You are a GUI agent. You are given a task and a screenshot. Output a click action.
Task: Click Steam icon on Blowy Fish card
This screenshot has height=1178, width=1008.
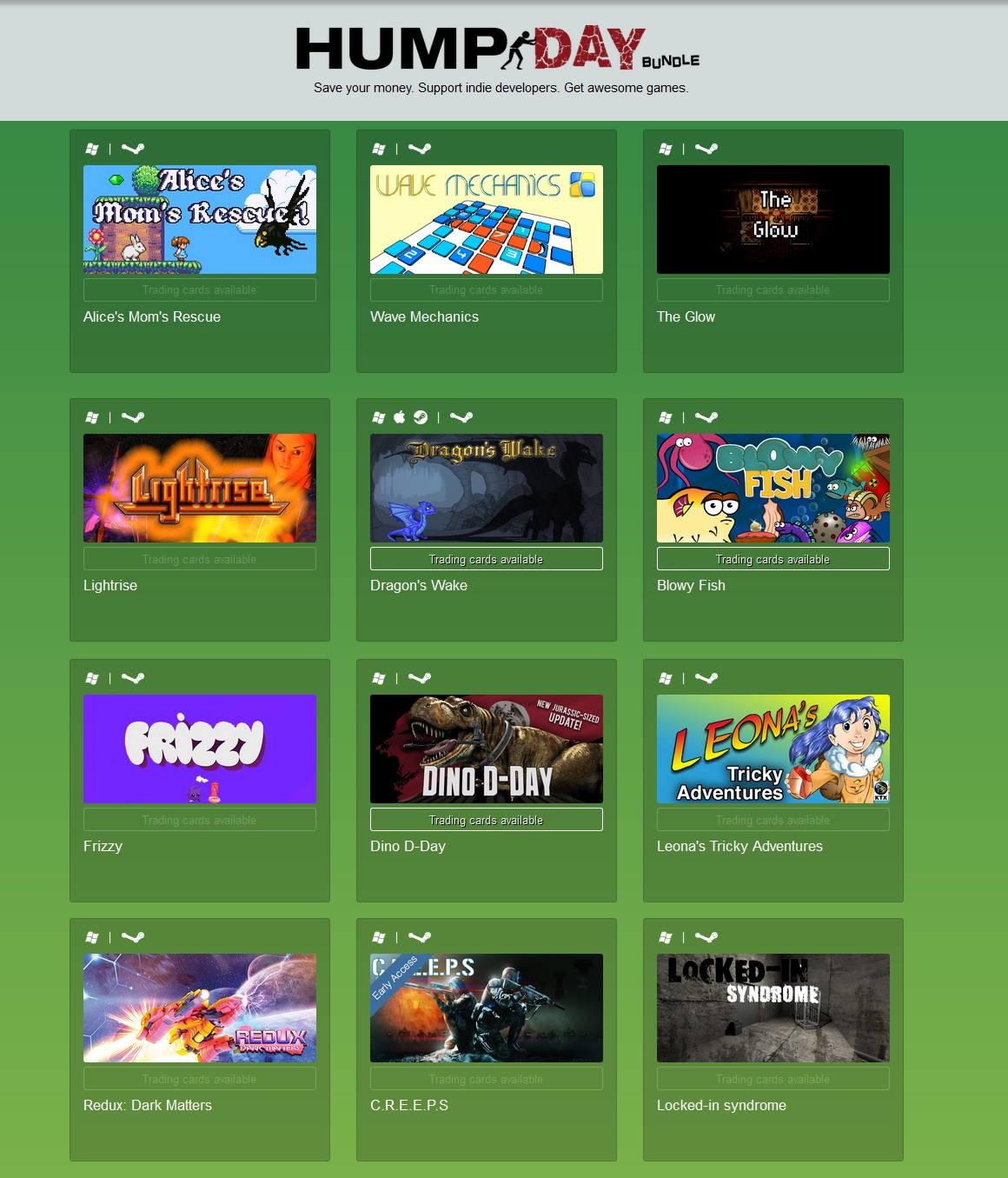706,417
